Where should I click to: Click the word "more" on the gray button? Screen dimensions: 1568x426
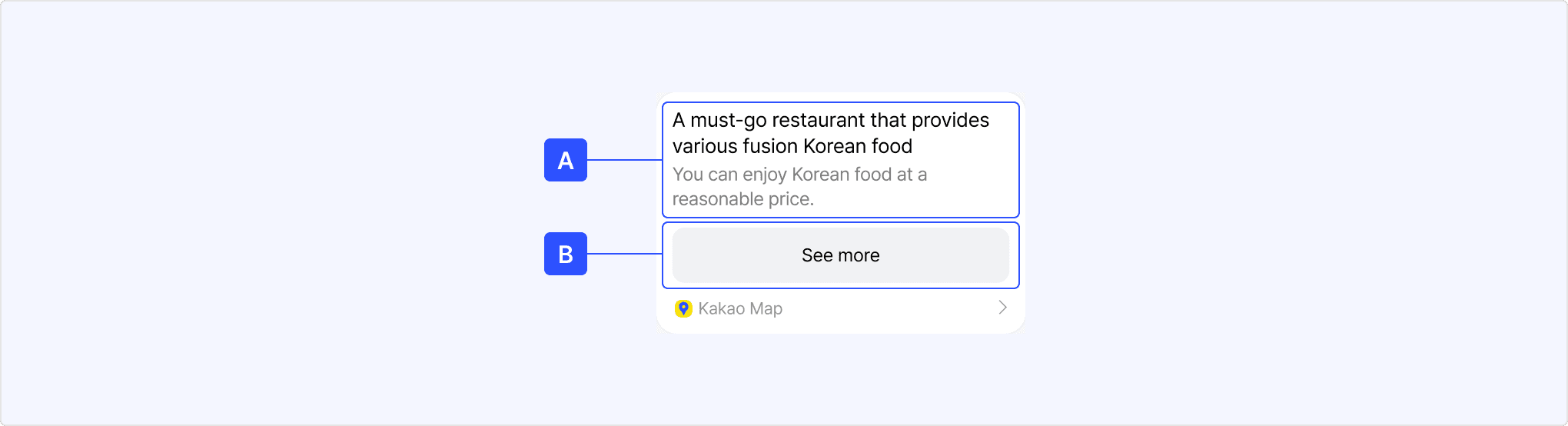pos(859,255)
